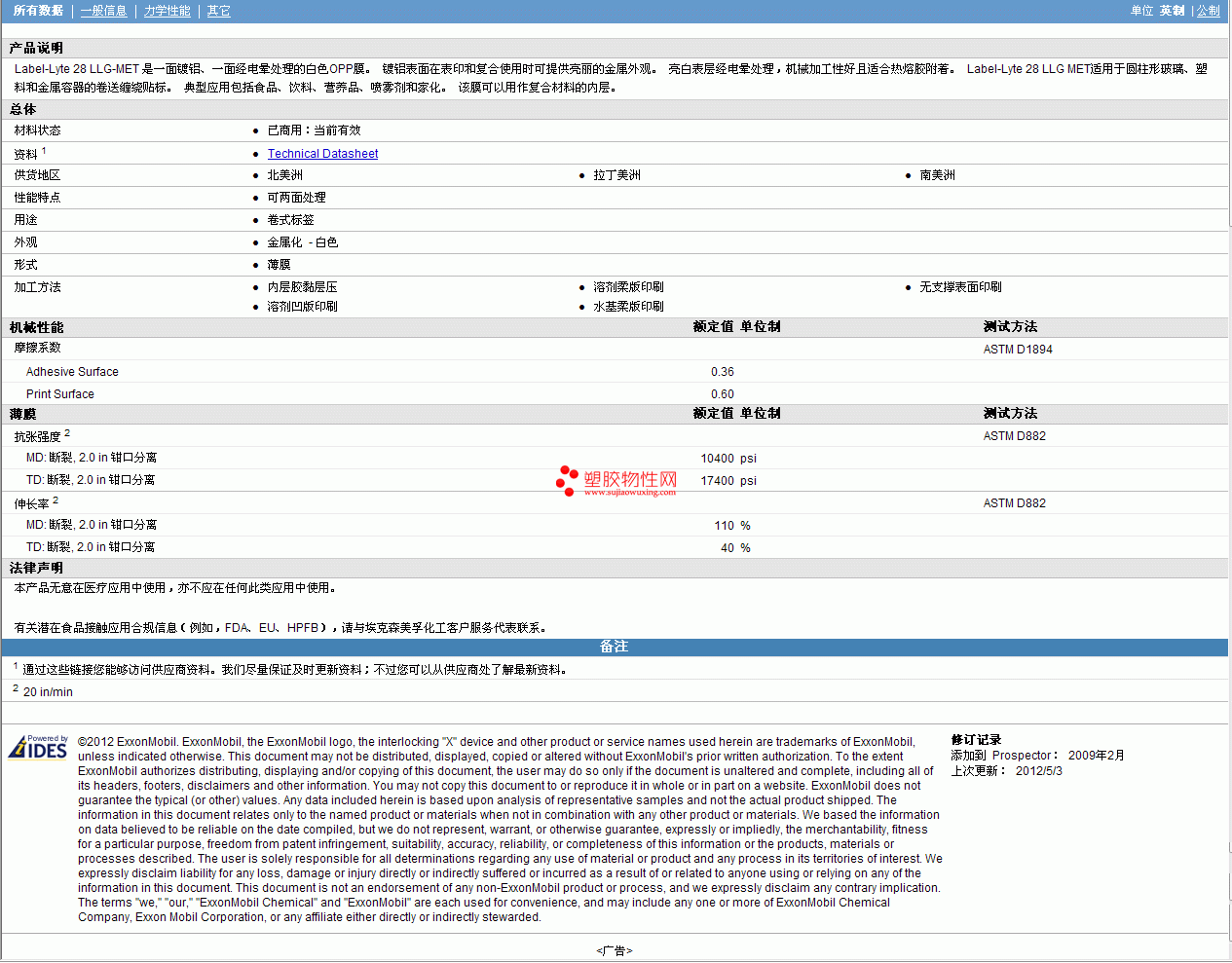Select the 南美洲 region entry
1232x963 pixels.
[938, 175]
